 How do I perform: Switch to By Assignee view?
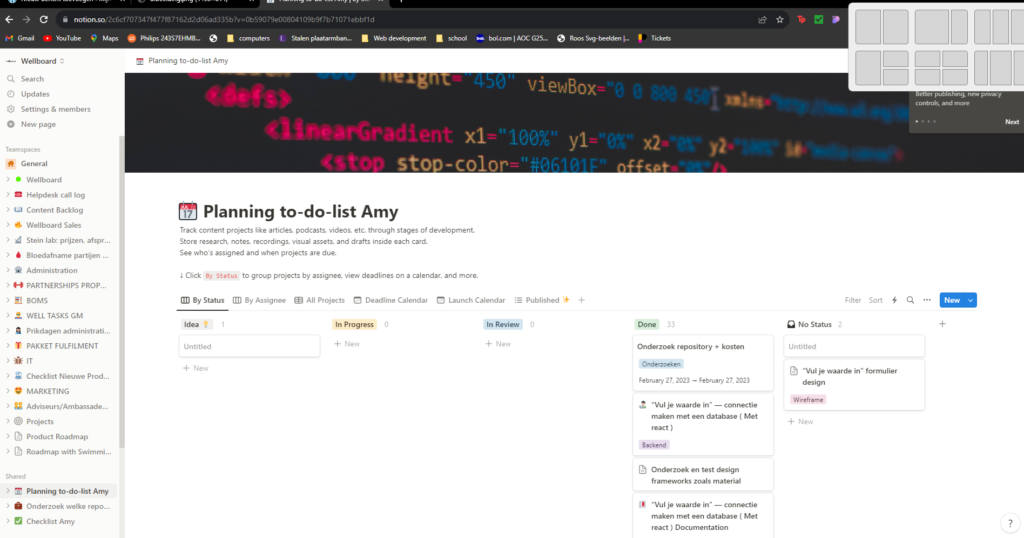pyautogui.click(x=259, y=300)
